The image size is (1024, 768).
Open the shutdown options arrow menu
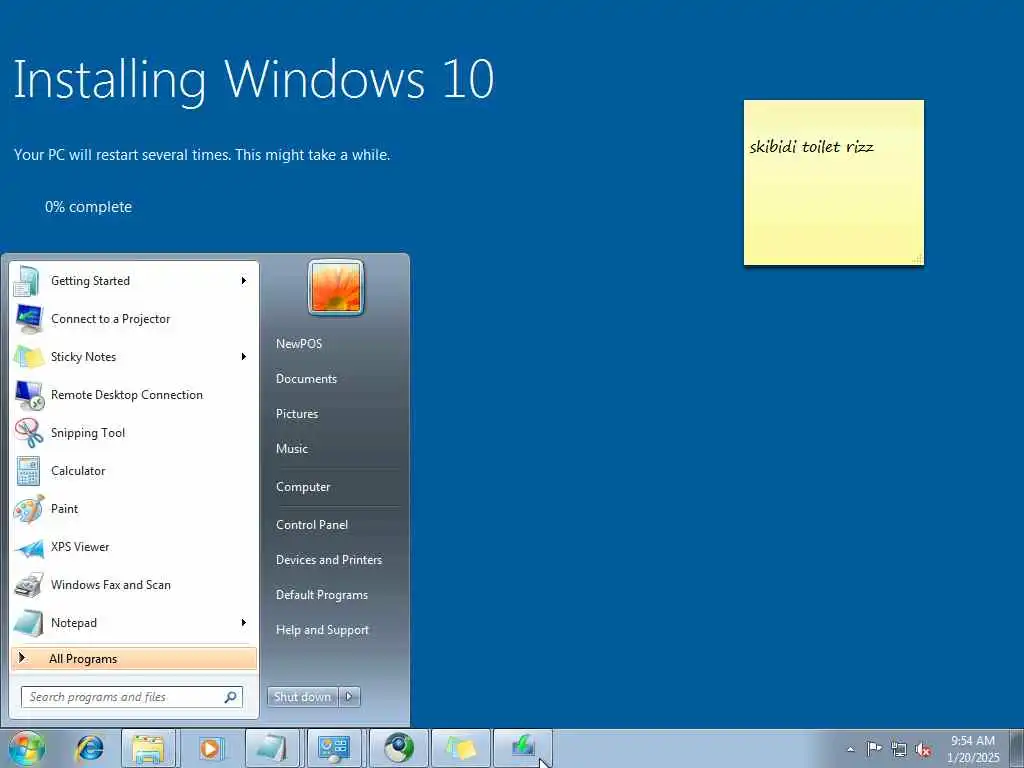(x=349, y=697)
